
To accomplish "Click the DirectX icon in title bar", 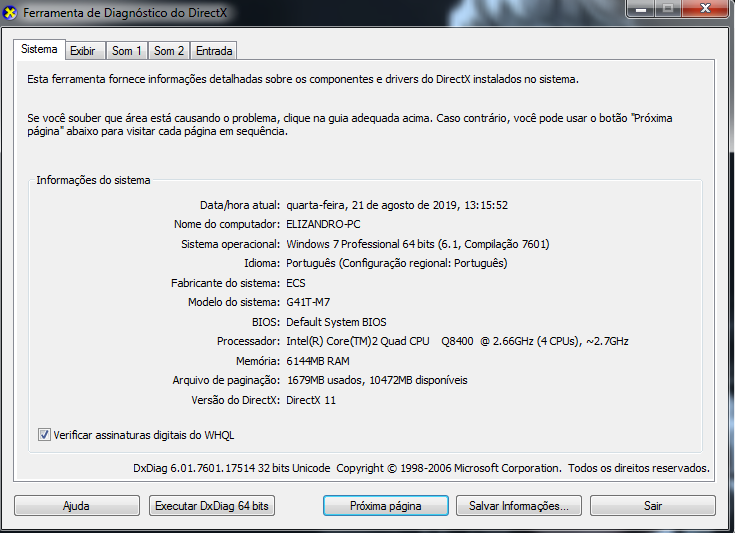I will [10, 13].
